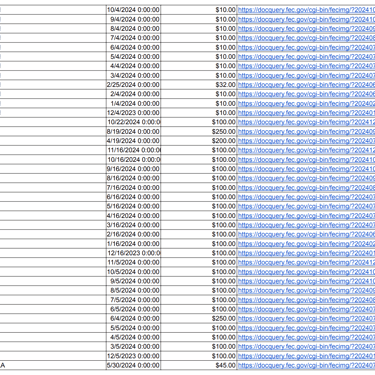Select the $45.00 amount cell
The width and height of the screenshot is (375, 375).
tap(199, 365)
